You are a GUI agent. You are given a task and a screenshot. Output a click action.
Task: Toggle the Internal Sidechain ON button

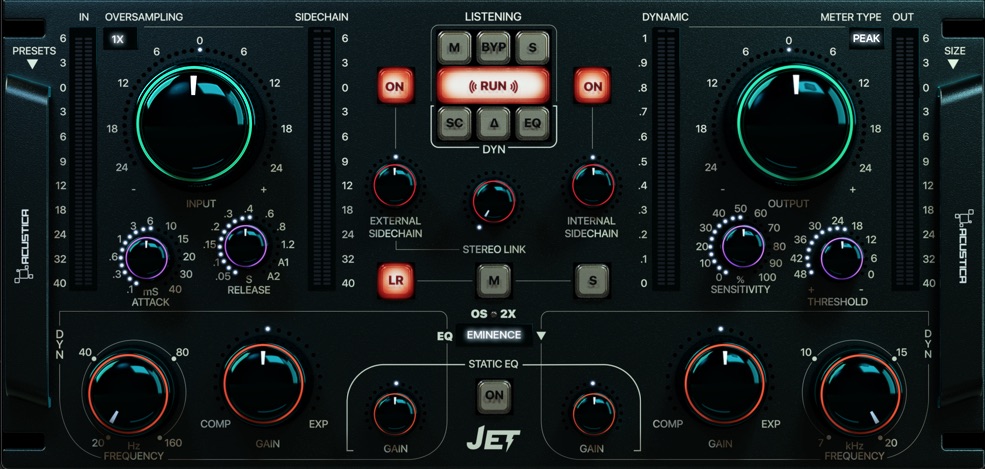click(x=592, y=86)
